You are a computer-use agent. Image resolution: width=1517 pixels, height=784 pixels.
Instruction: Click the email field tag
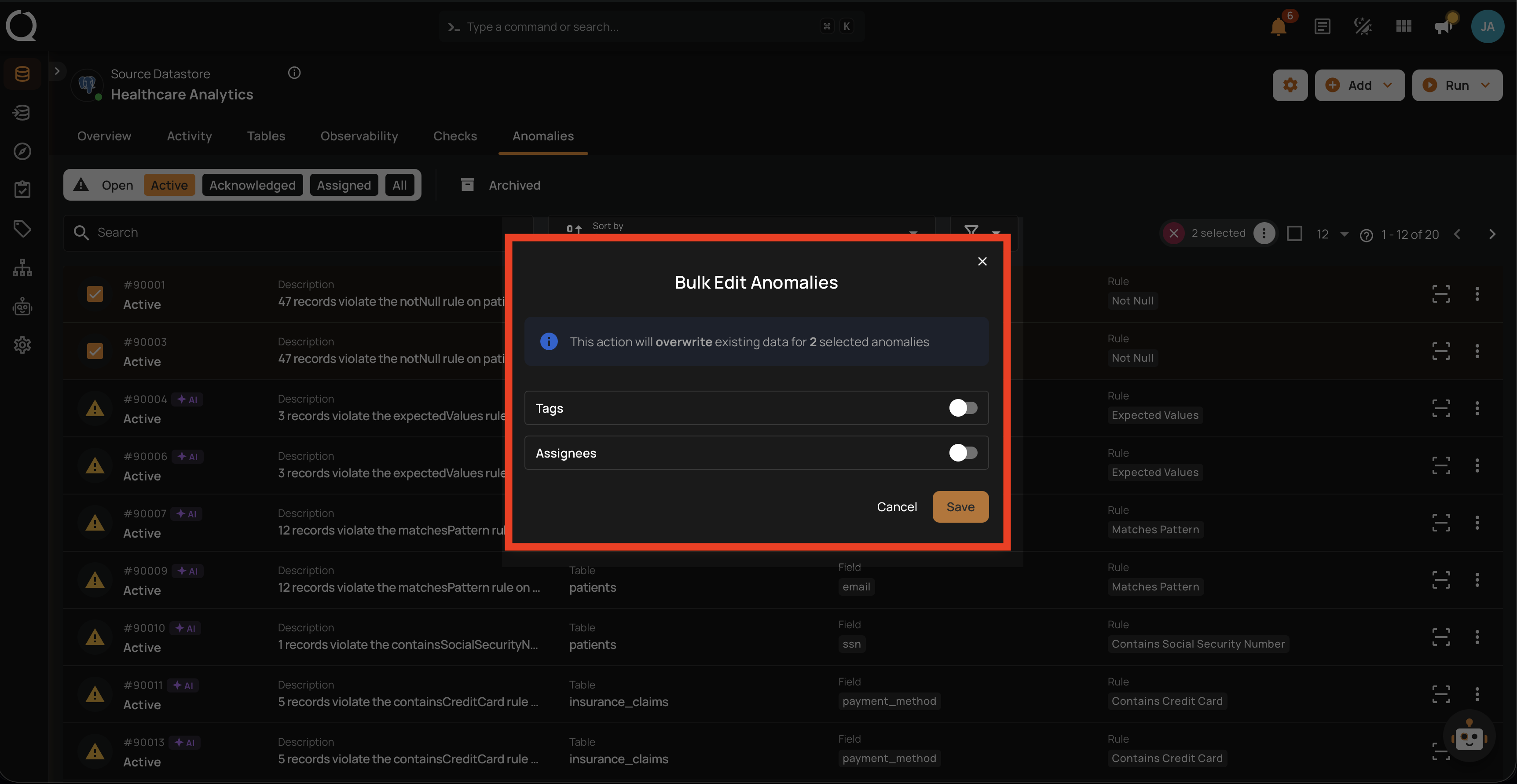[x=856, y=586]
